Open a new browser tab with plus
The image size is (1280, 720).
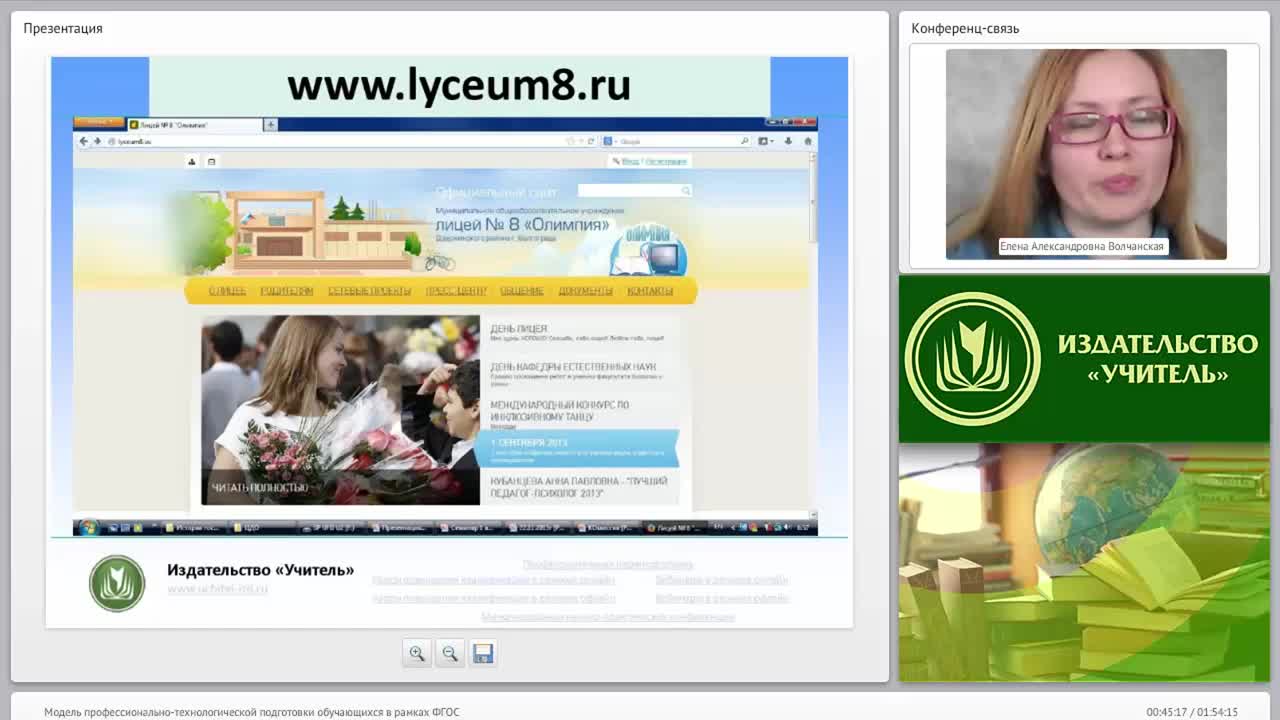tap(270, 125)
